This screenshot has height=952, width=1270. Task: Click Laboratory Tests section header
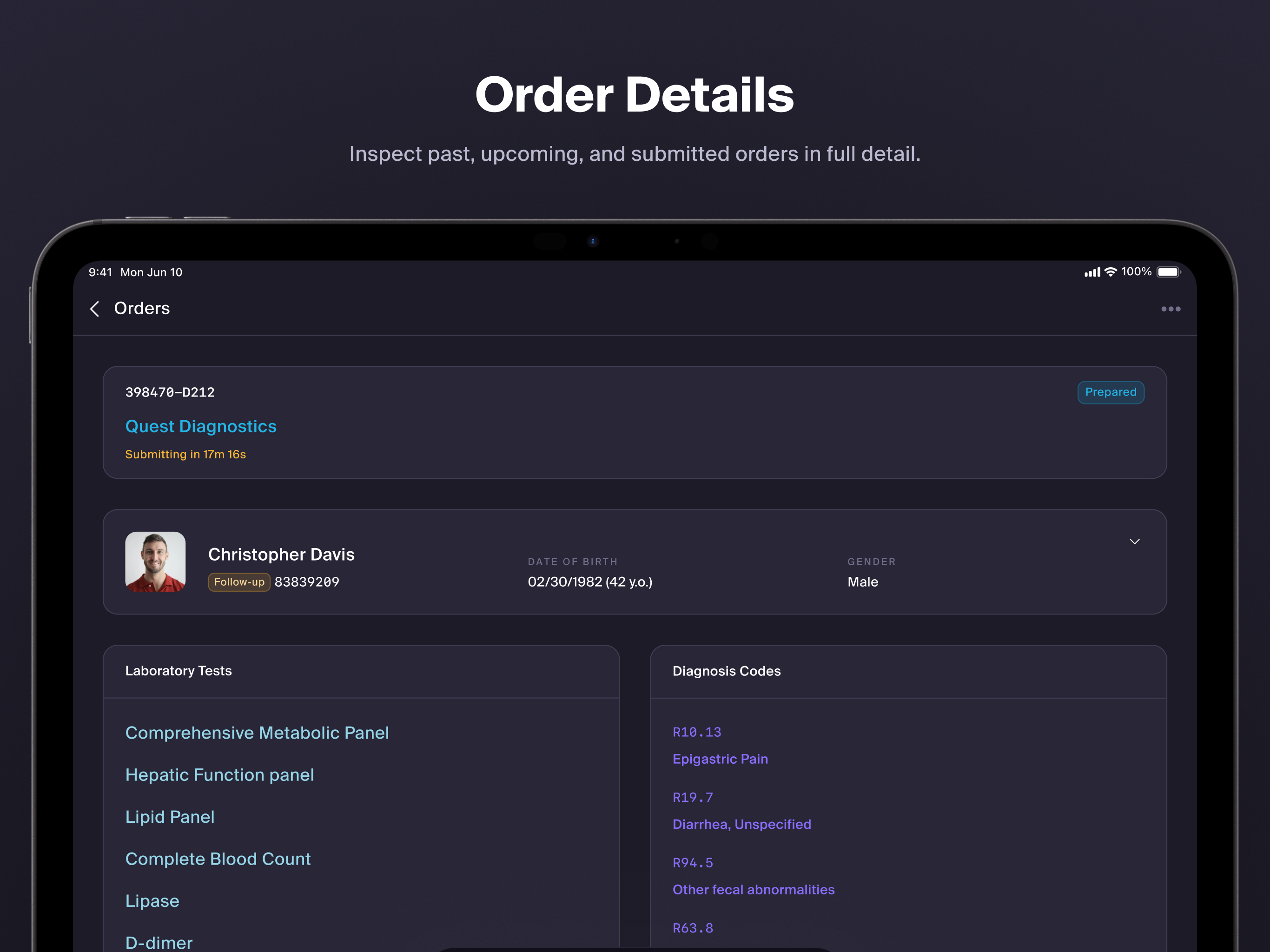point(179,671)
